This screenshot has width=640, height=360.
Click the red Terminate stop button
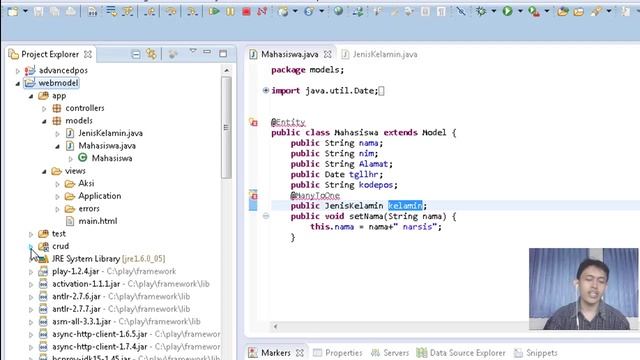coord(246,11)
